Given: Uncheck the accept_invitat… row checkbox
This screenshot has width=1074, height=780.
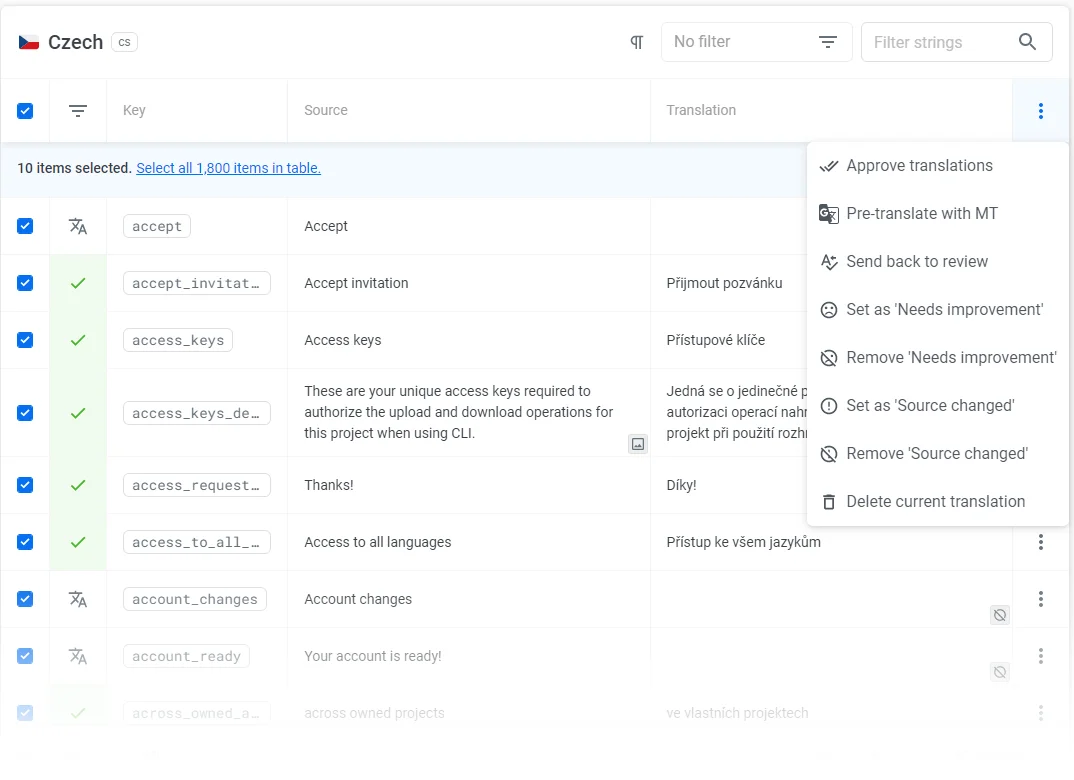Looking at the screenshot, I should [25, 283].
